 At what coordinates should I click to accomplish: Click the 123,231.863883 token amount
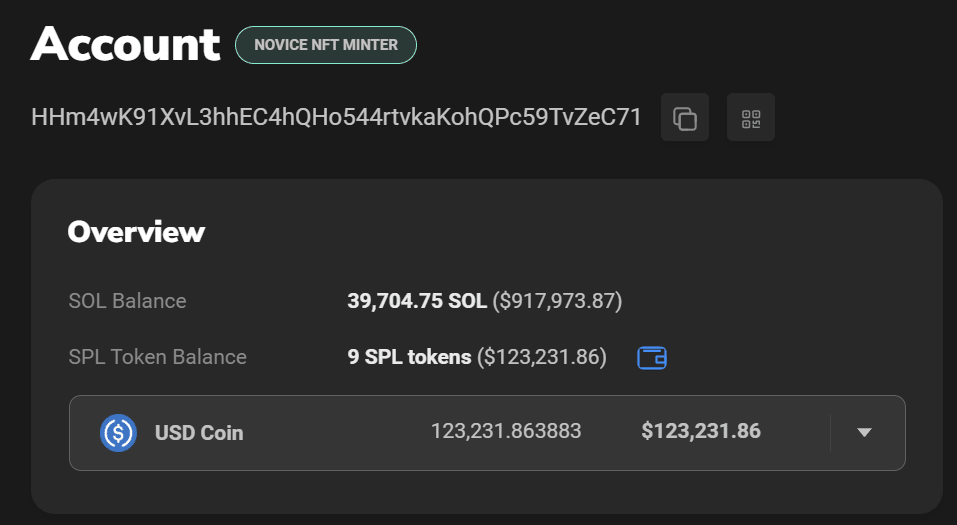pos(506,431)
